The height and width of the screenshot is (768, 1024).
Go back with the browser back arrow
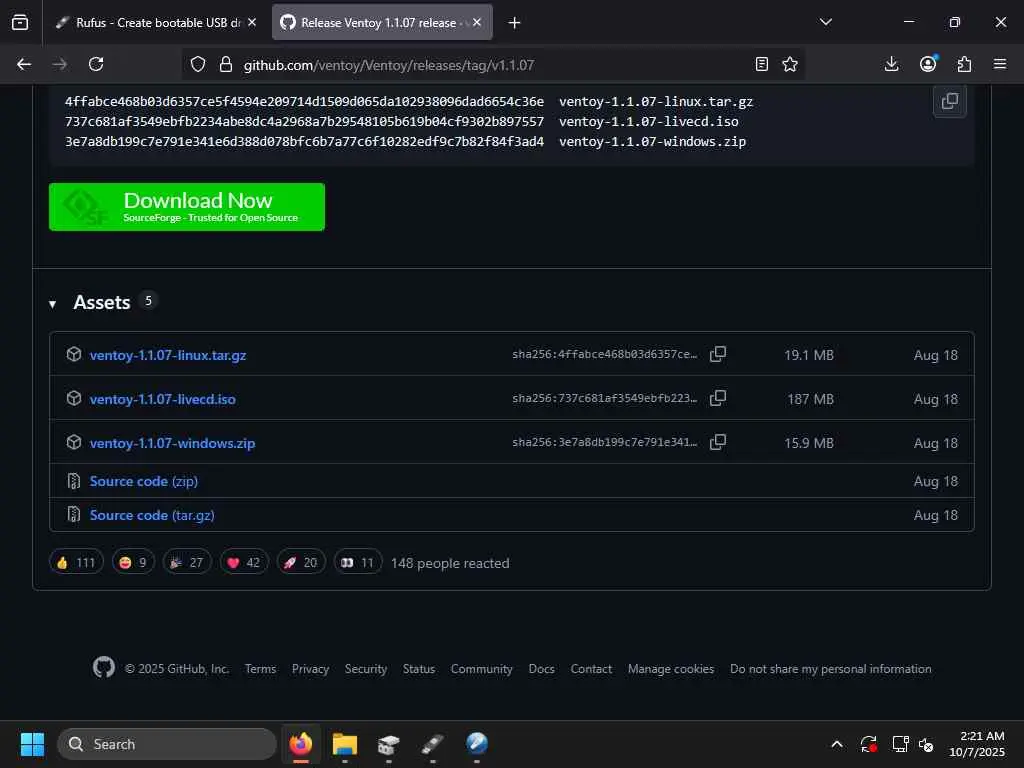click(24, 64)
